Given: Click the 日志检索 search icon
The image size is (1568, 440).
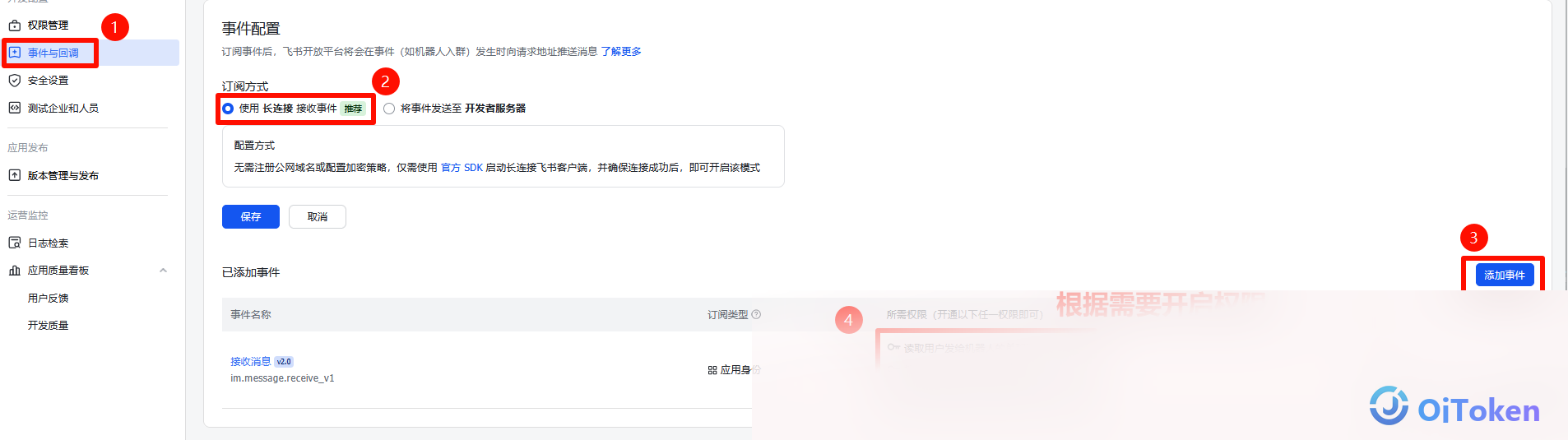Looking at the screenshot, I should tap(14, 243).
